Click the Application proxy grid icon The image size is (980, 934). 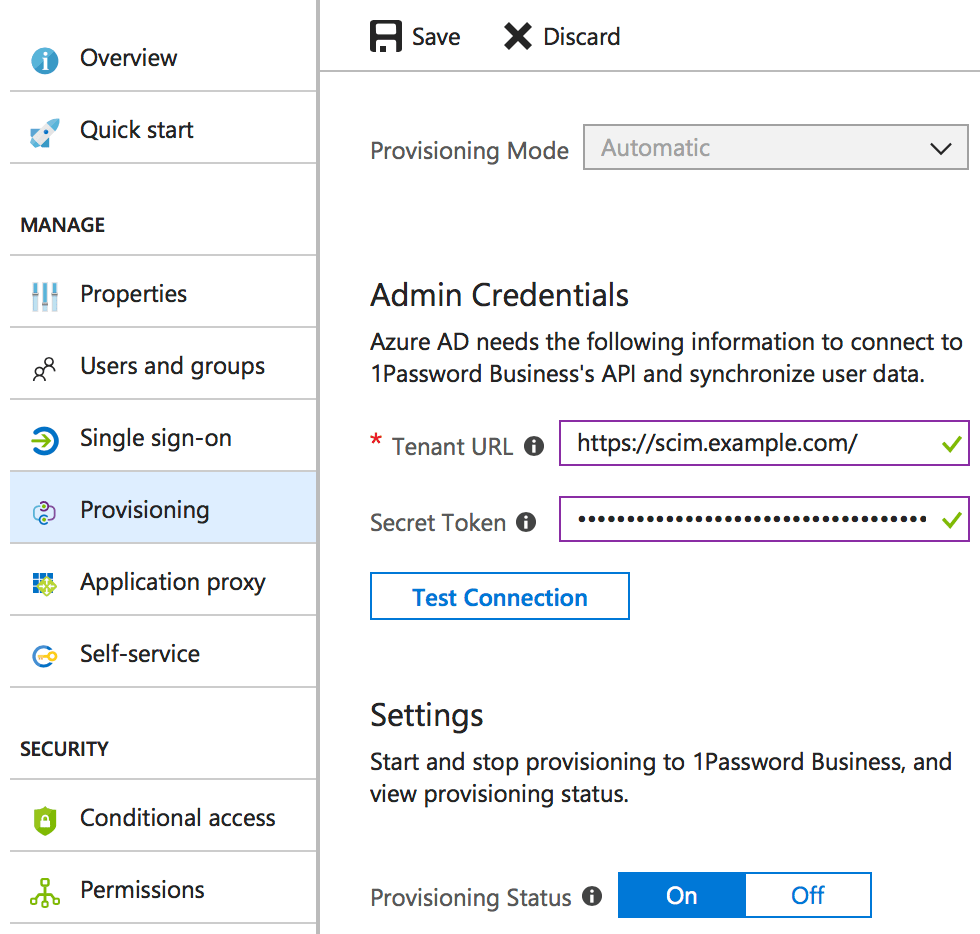pyautogui.click(x=44, y=584)
